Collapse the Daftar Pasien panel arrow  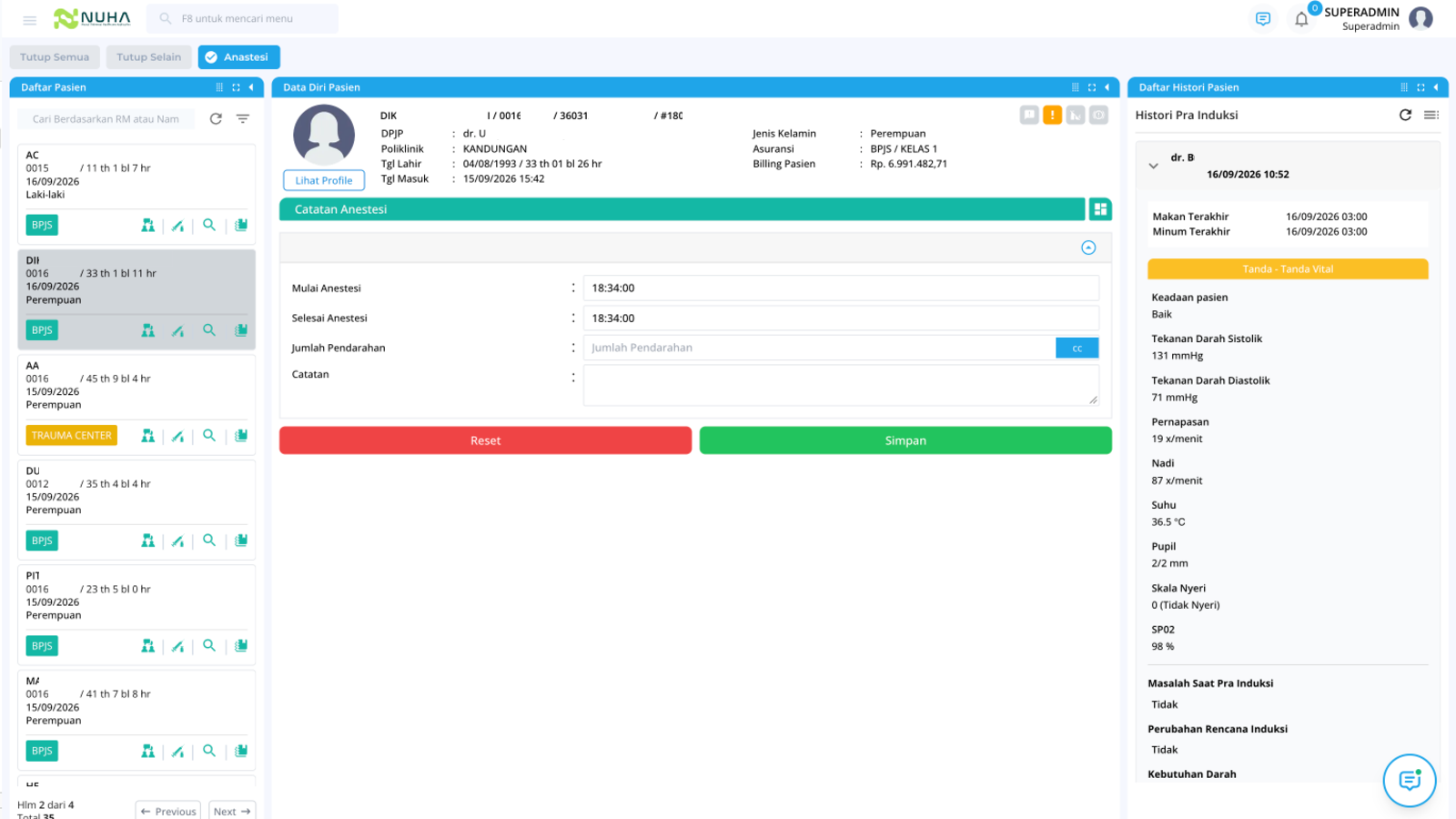click(x=251, y=87)
